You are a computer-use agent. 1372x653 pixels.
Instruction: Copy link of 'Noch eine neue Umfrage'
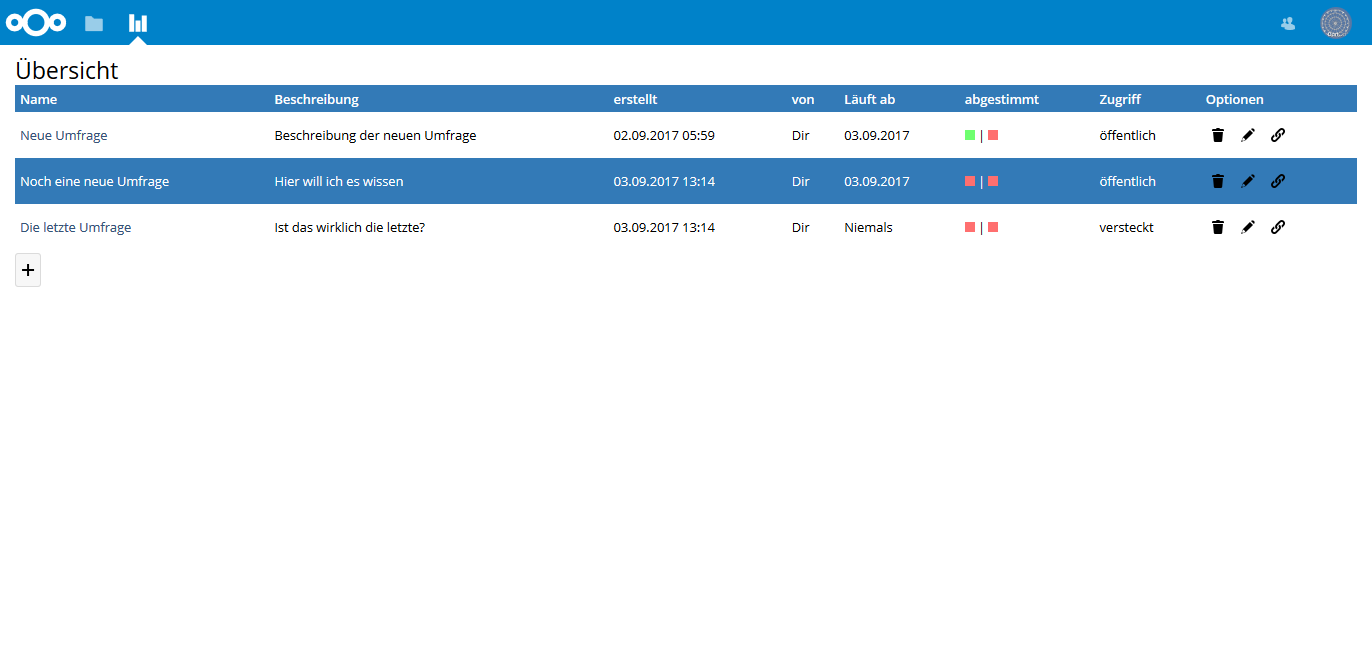click(1277, 181)
